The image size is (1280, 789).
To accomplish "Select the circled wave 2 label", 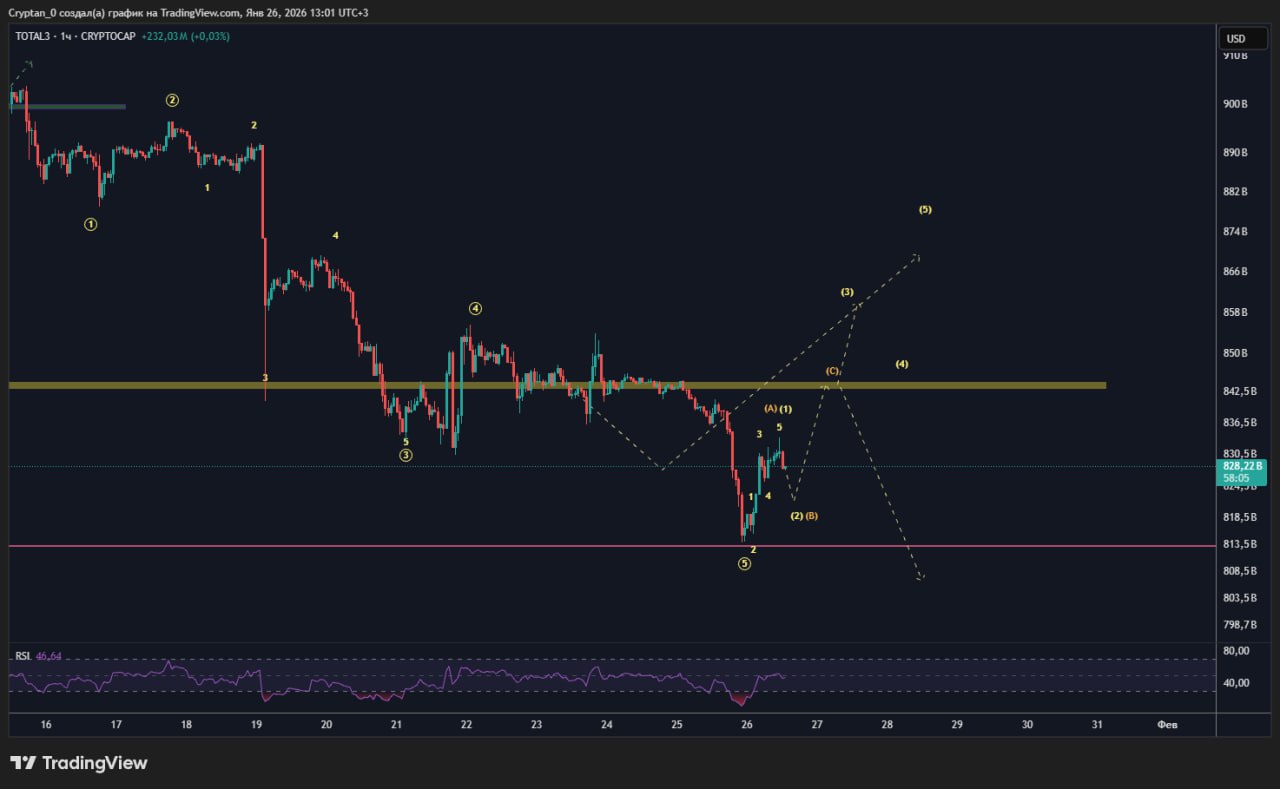I will click(172, 100).
